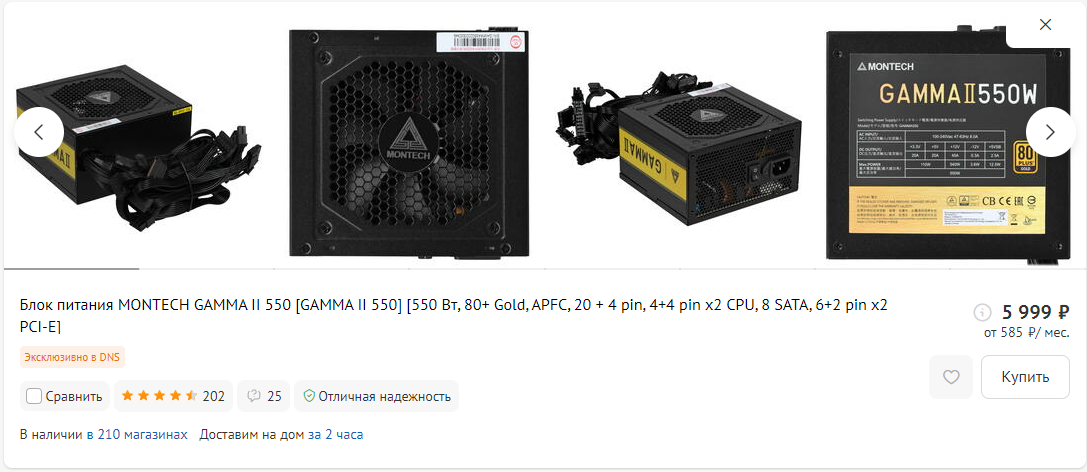Click the green reliability shield icon

tap(309, 396)
